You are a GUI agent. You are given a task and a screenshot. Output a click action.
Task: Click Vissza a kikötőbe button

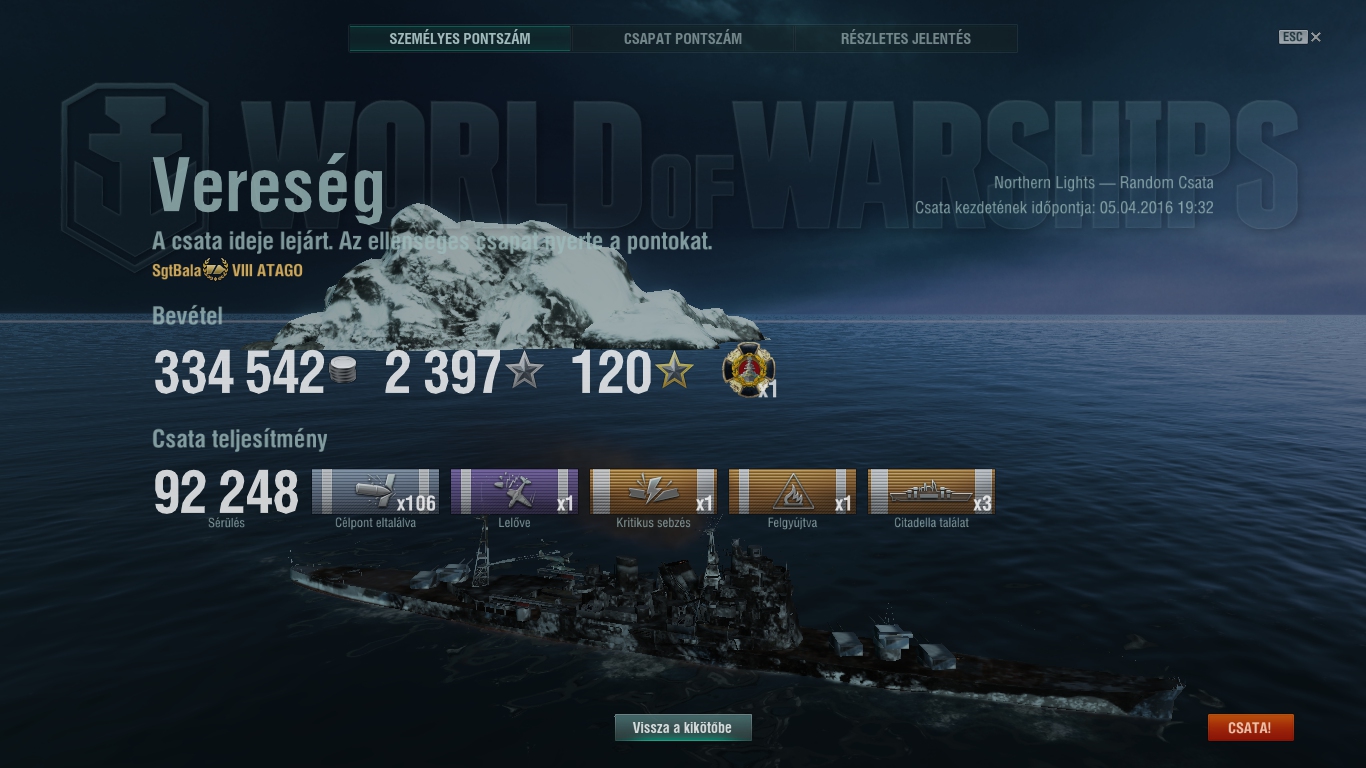683,728
